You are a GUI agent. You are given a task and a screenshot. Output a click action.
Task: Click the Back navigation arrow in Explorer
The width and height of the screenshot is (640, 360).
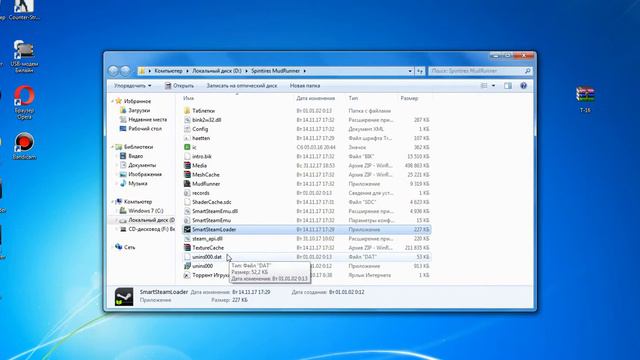tap(113, 71)
